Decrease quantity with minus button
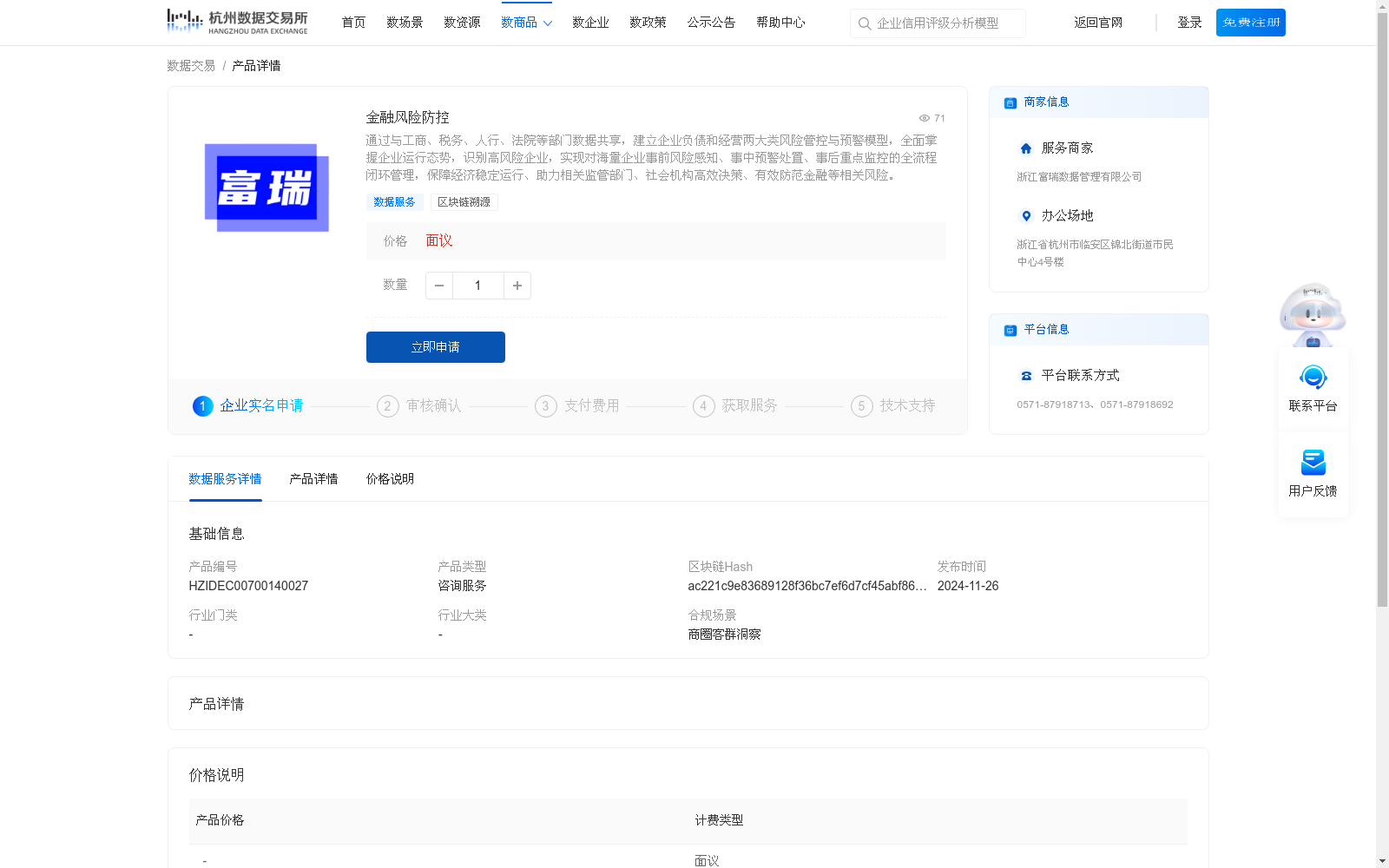This screenshot has height=868, width=1389. [439, 286]
